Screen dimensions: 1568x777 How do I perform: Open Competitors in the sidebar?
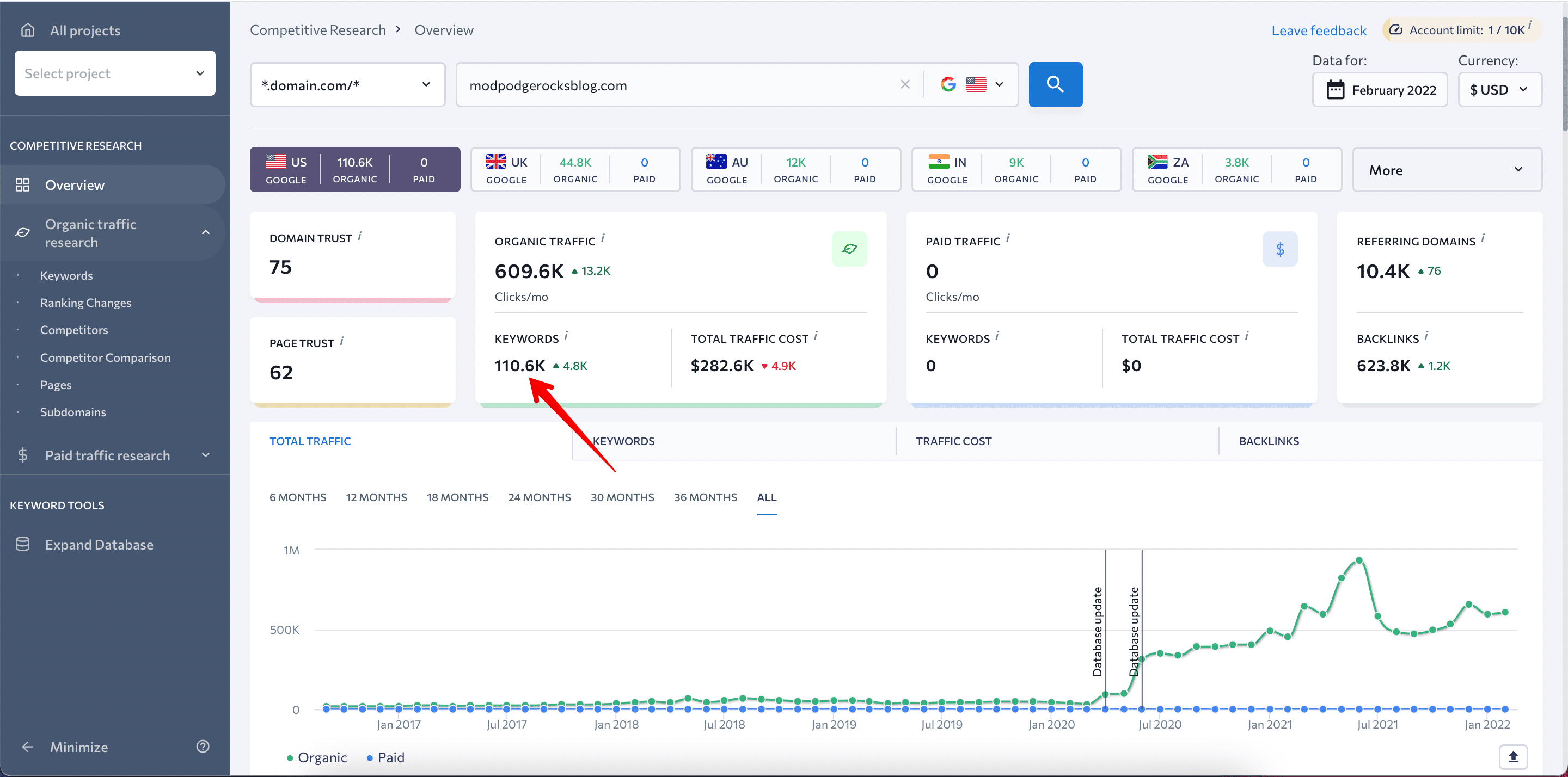pyautogui.click(x=73, y=330)
